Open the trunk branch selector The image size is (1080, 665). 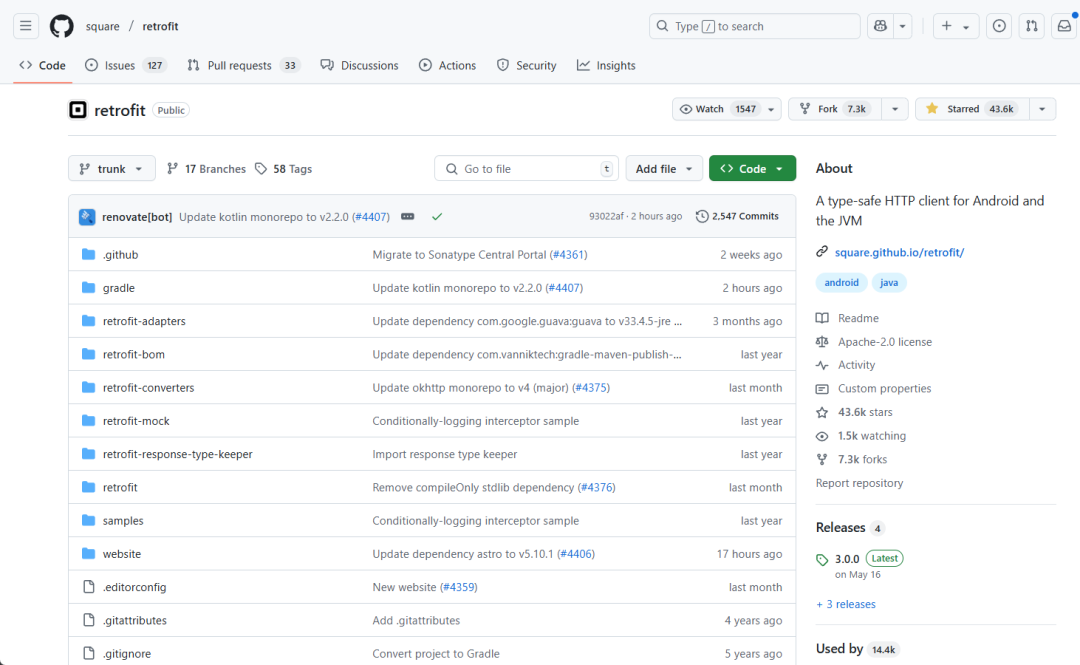111,168
